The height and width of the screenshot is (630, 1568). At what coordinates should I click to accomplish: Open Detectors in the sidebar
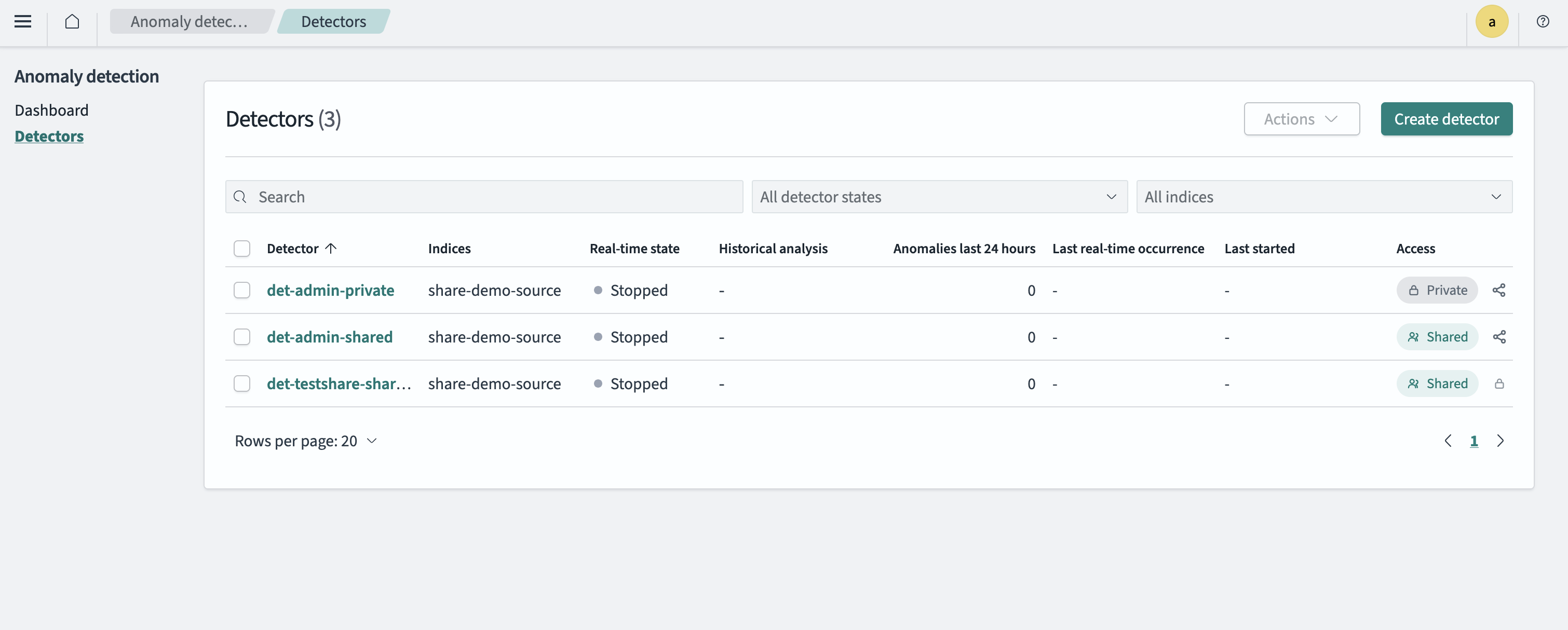coord(49,136)
